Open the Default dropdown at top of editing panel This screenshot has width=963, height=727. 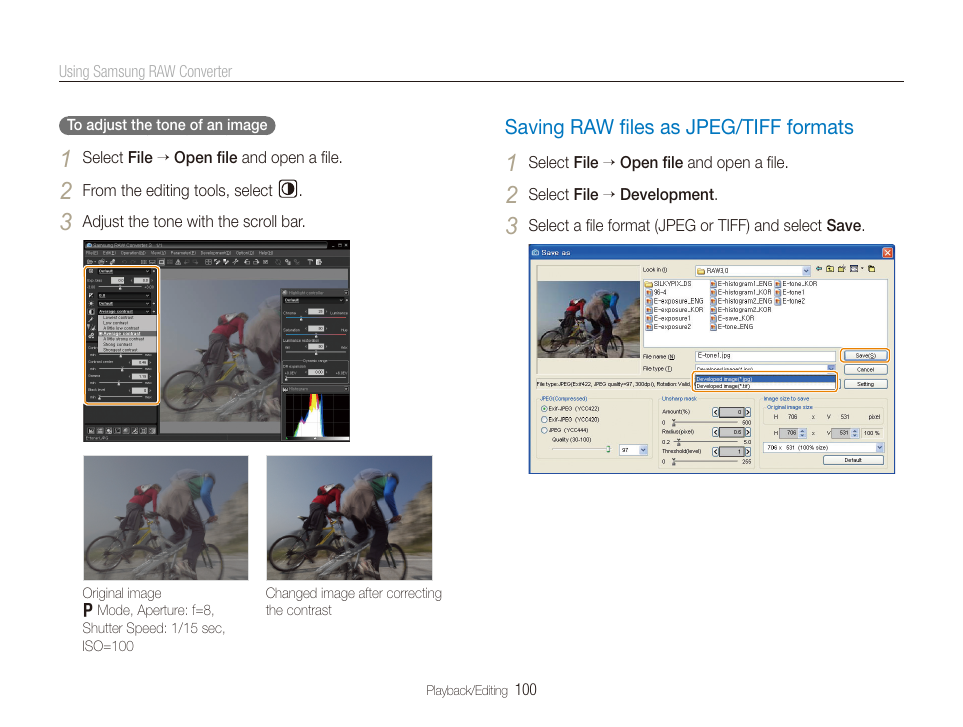click(123, 271)
